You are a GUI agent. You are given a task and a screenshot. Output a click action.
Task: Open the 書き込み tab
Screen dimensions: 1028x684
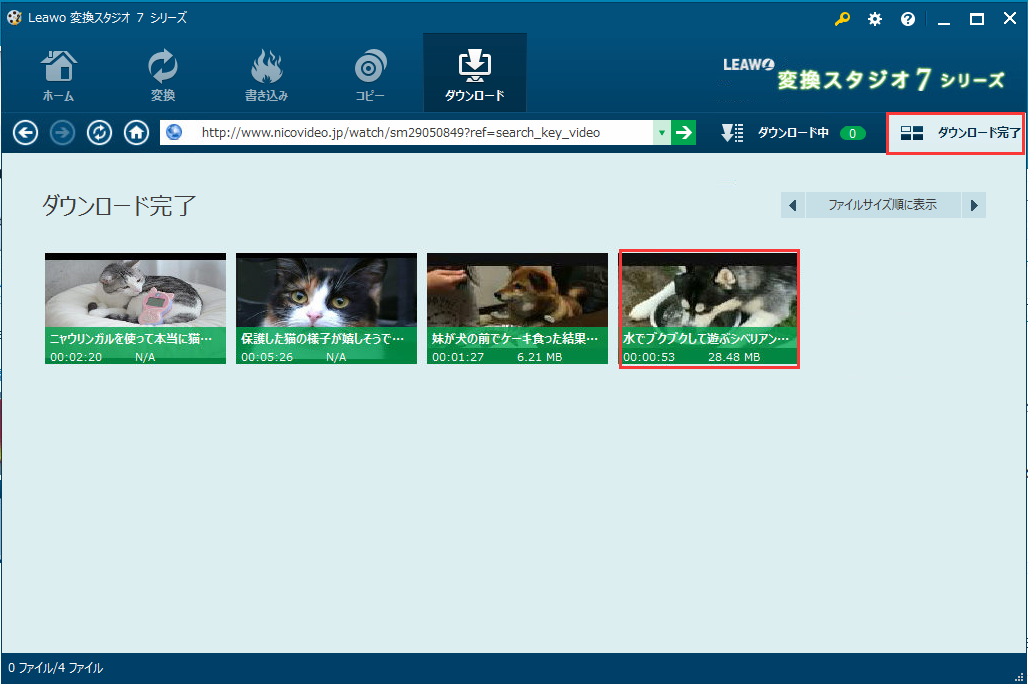point(266,76)
